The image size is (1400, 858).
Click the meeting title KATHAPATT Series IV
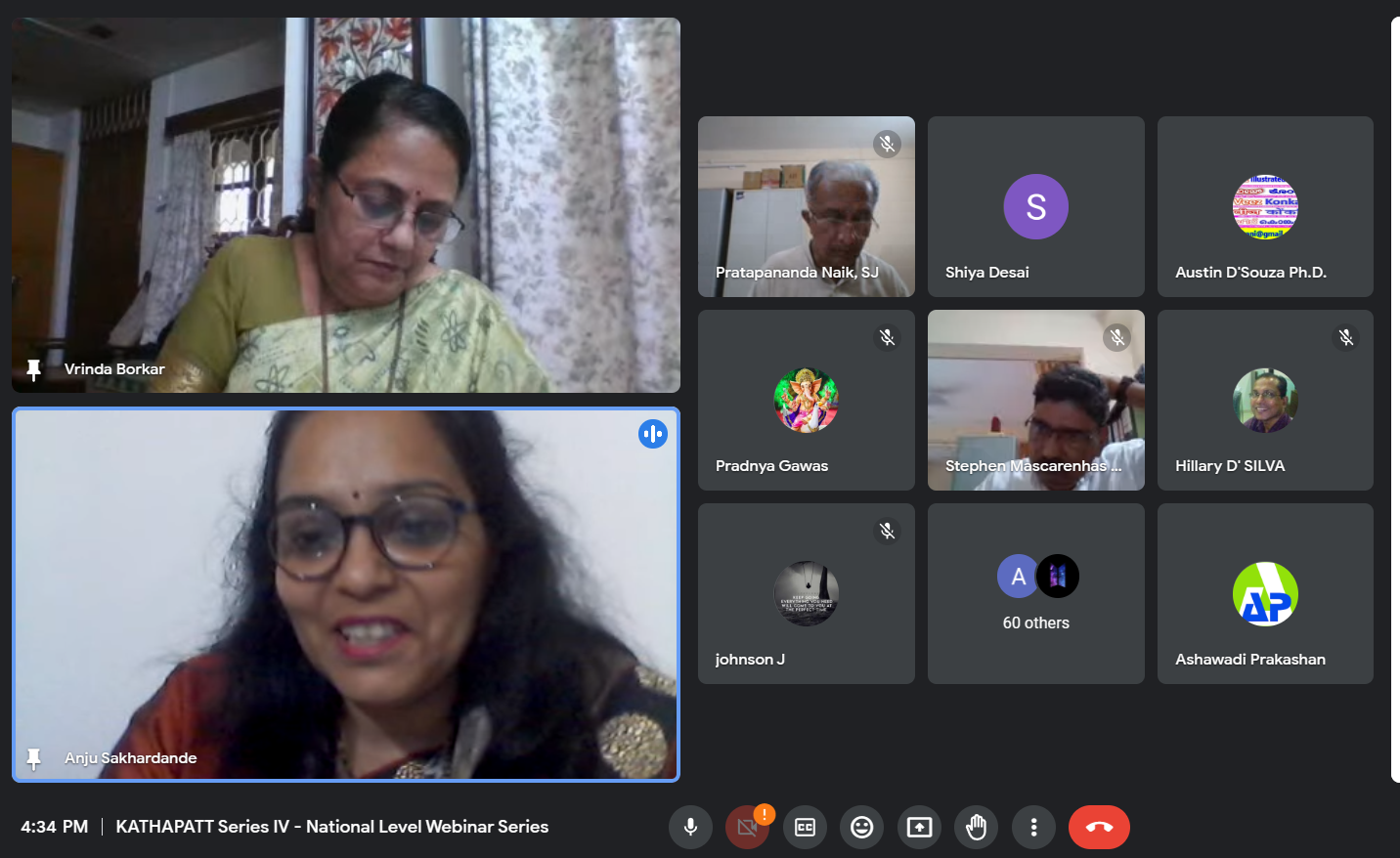pyautogui.click(x=332, y=827)
